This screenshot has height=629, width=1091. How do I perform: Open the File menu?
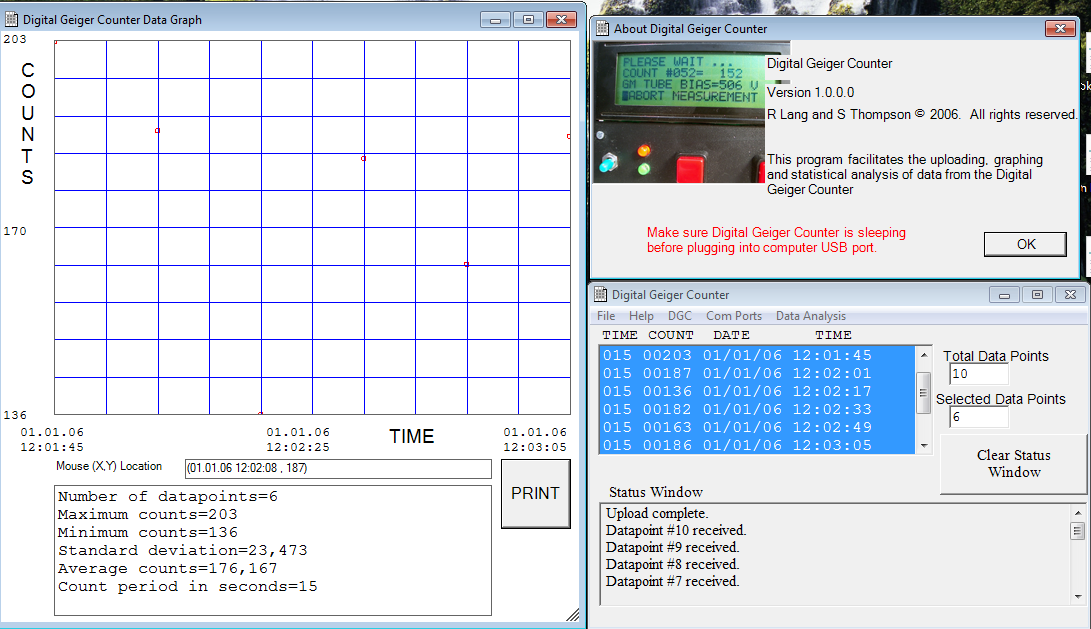pos(606,316)
